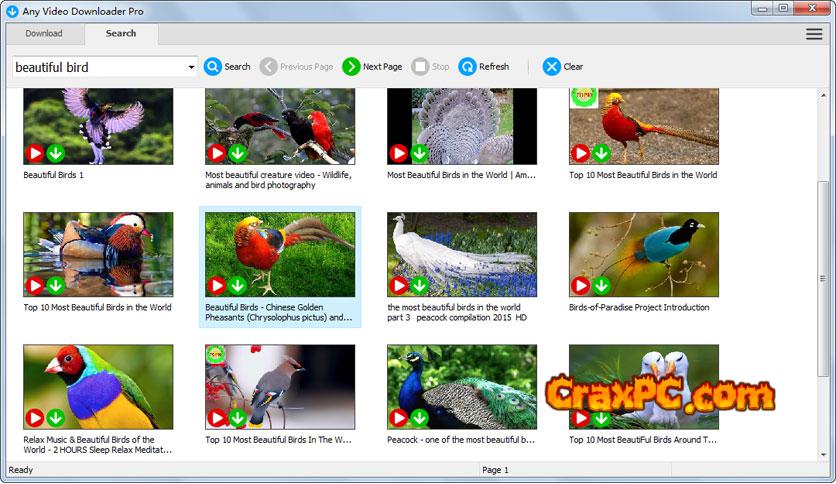Screen dimensions: 836x484
Task: Clear the search results
Action: click(x=551, y=67)
